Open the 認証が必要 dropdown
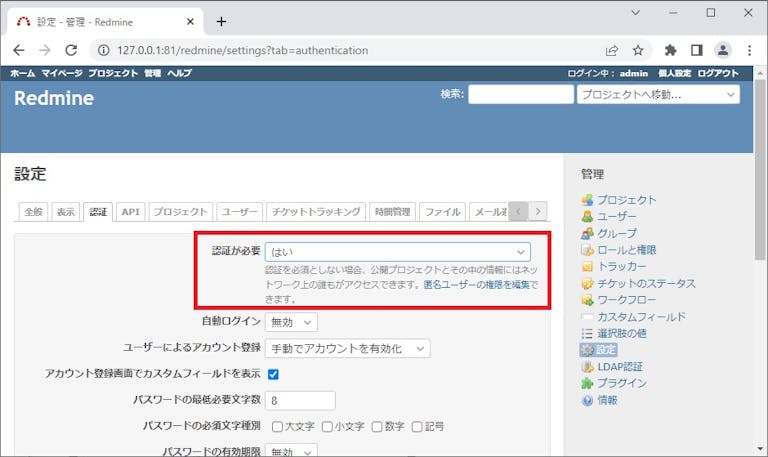 tap(398, 252)
